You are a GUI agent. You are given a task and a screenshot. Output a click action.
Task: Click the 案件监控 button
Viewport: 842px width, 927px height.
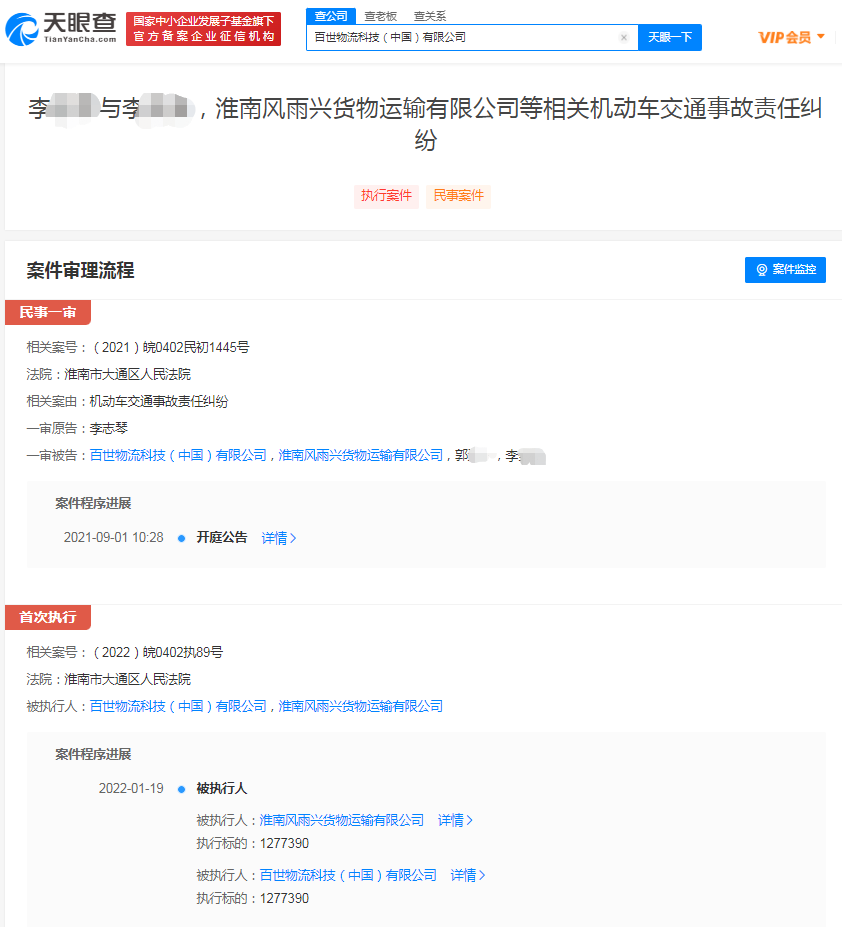[x=785, y=270]
